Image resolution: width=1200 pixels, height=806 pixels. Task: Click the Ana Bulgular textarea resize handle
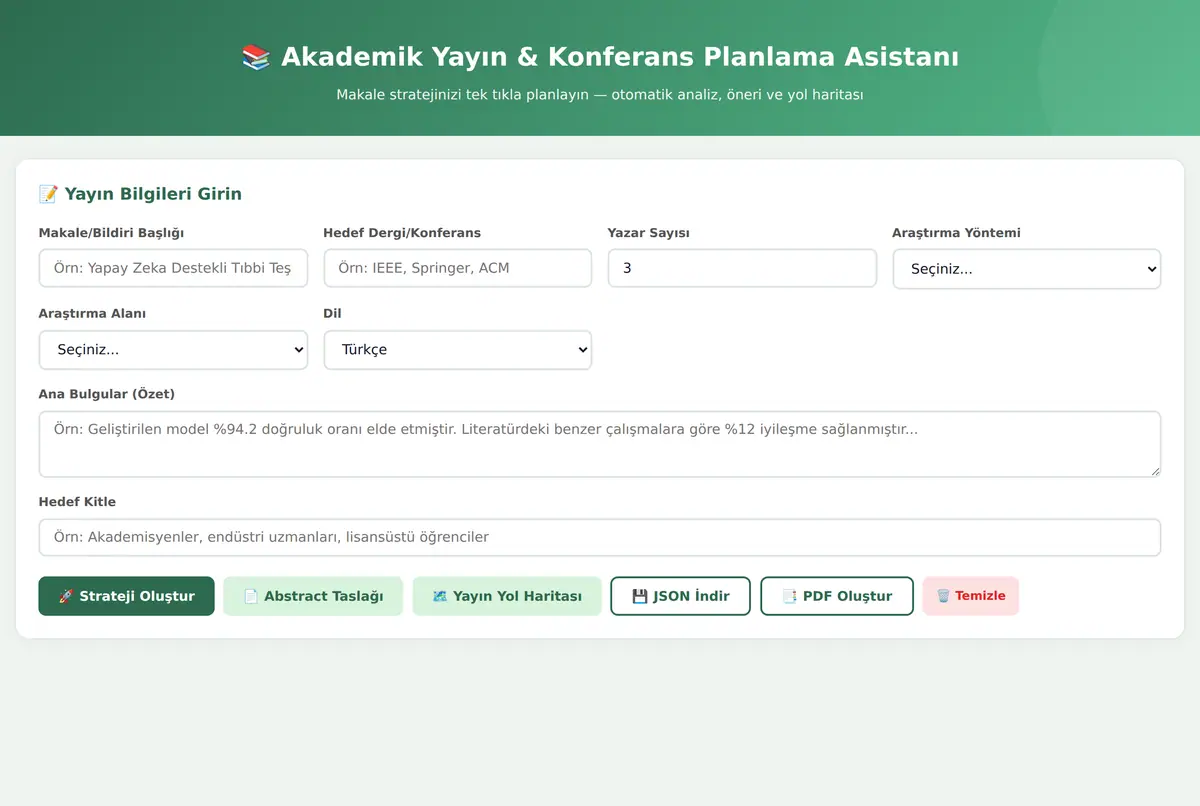(x=1154, y=470)
